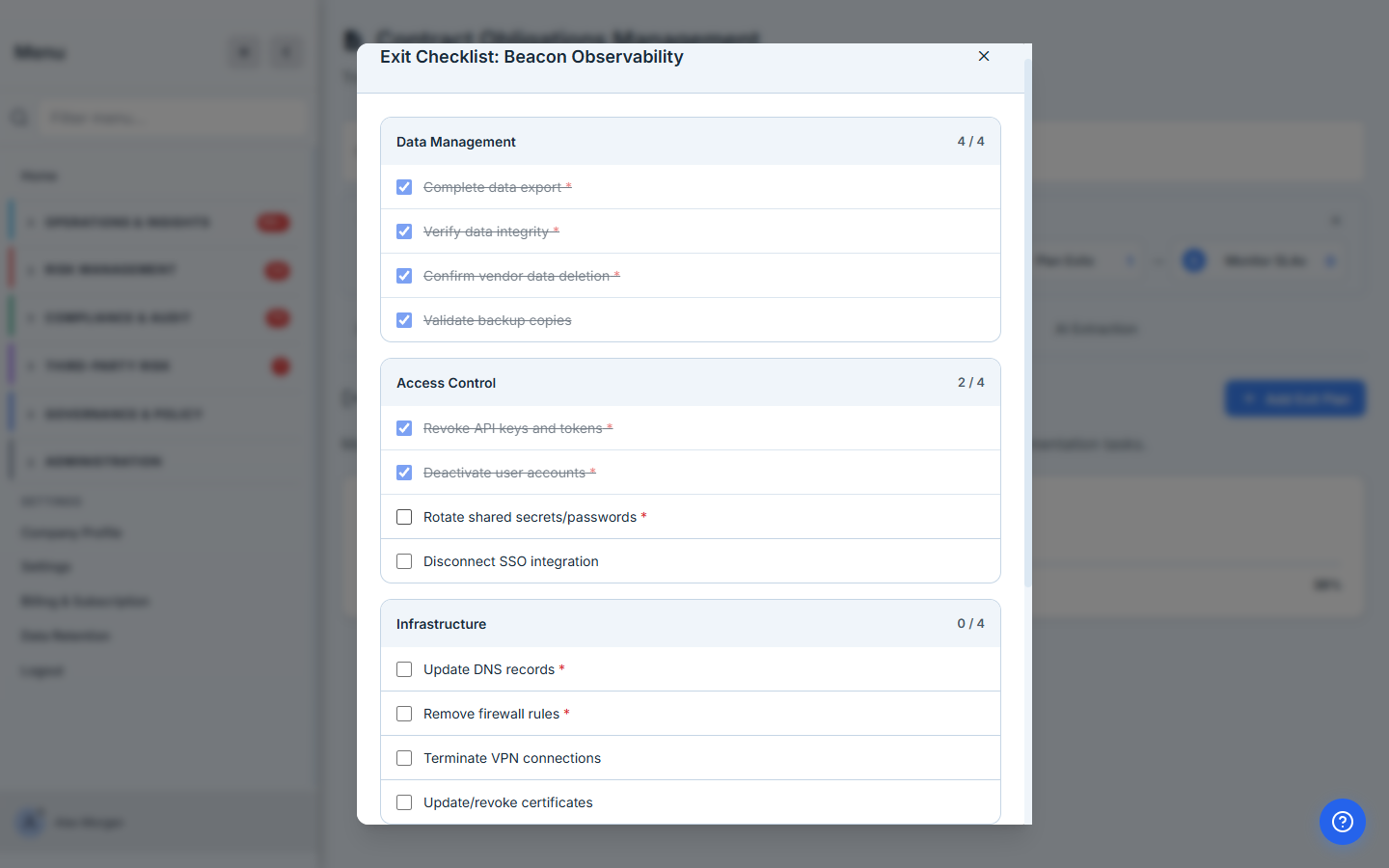Uncheck the Deactivate user accounts checkbox
Viewport: 1389px width, 868px height.
404,473
